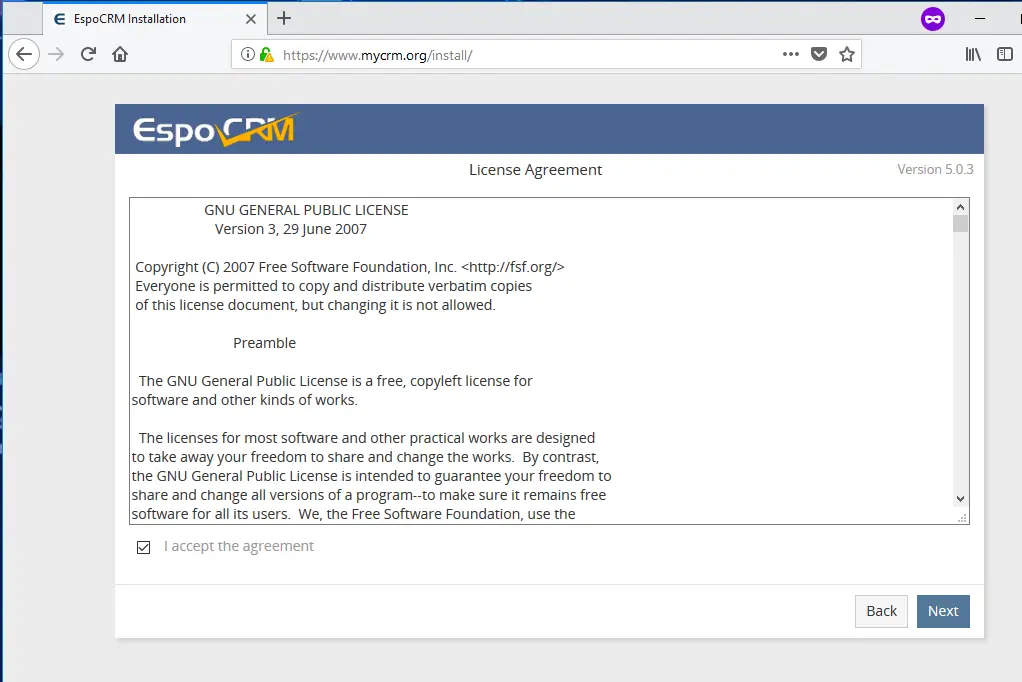1022x682 pixels.
Task: Select the EspoCRM Installation tab
Action: click(x=155, y=19)
